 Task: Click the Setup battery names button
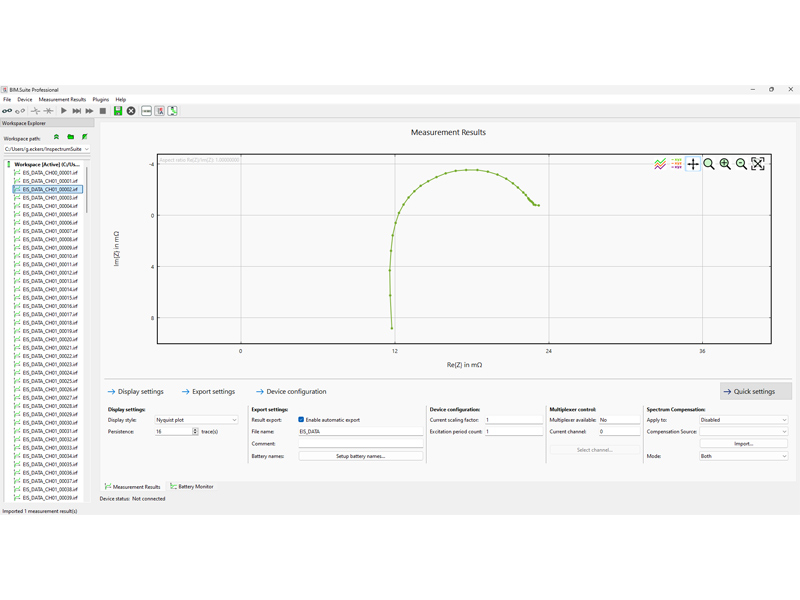360,456
